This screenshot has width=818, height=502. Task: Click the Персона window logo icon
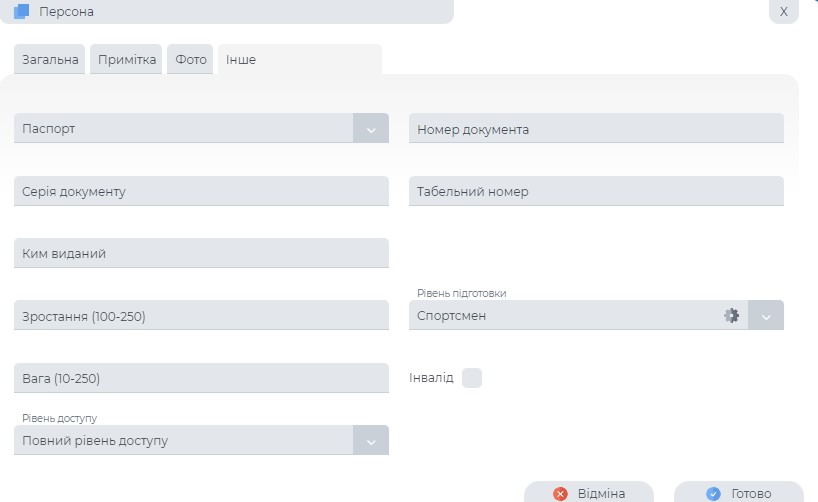tap(22, 12)
